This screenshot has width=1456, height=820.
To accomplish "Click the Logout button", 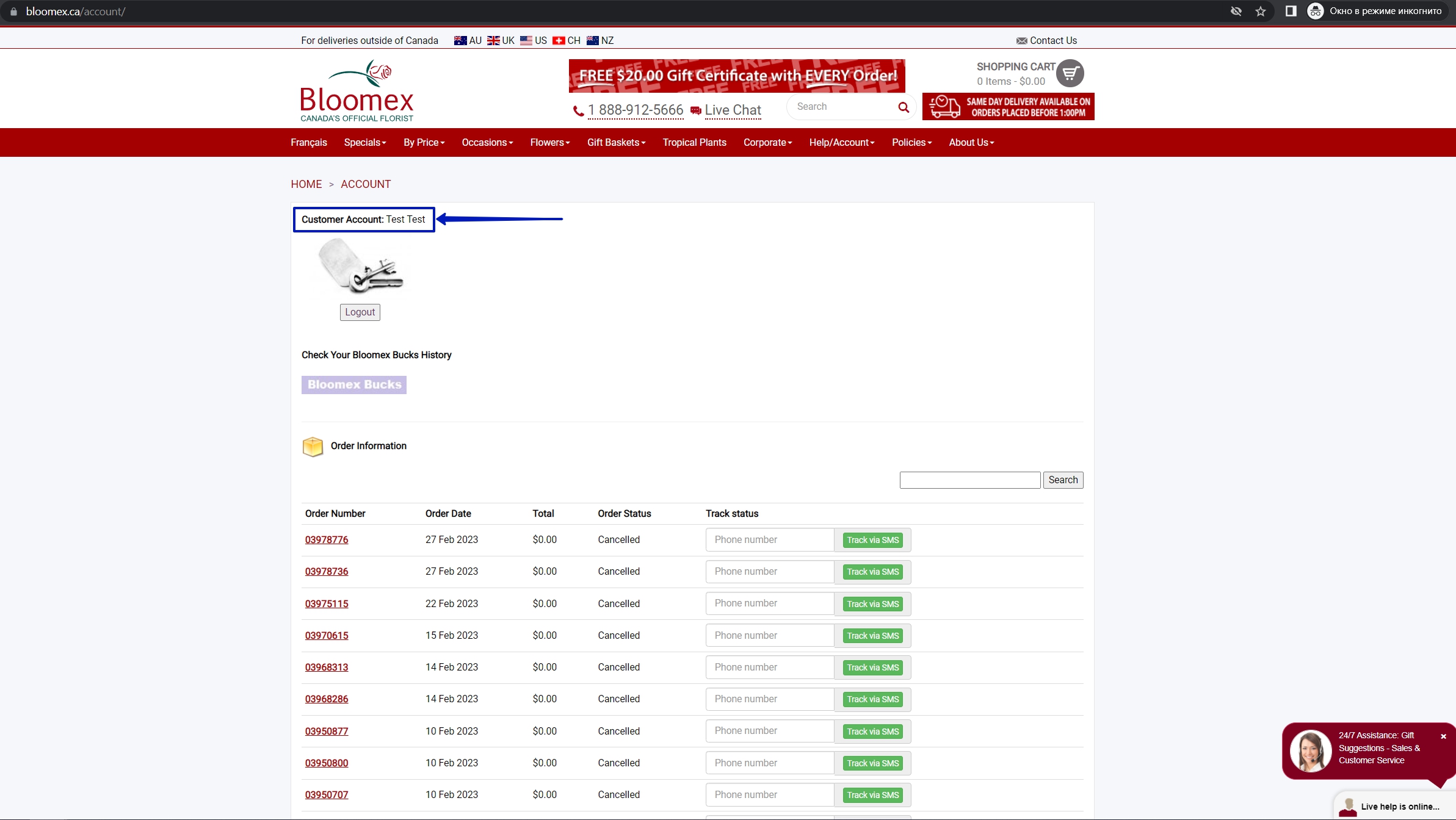I will tap(360, 312).
